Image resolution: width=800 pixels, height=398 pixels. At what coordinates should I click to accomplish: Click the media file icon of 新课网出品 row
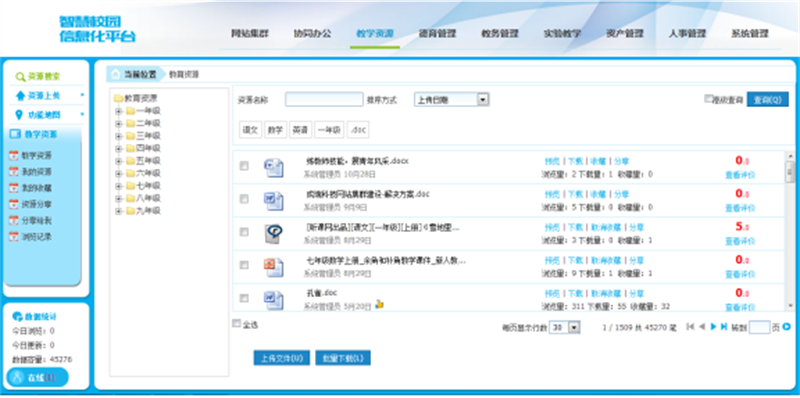click(273, 234)
